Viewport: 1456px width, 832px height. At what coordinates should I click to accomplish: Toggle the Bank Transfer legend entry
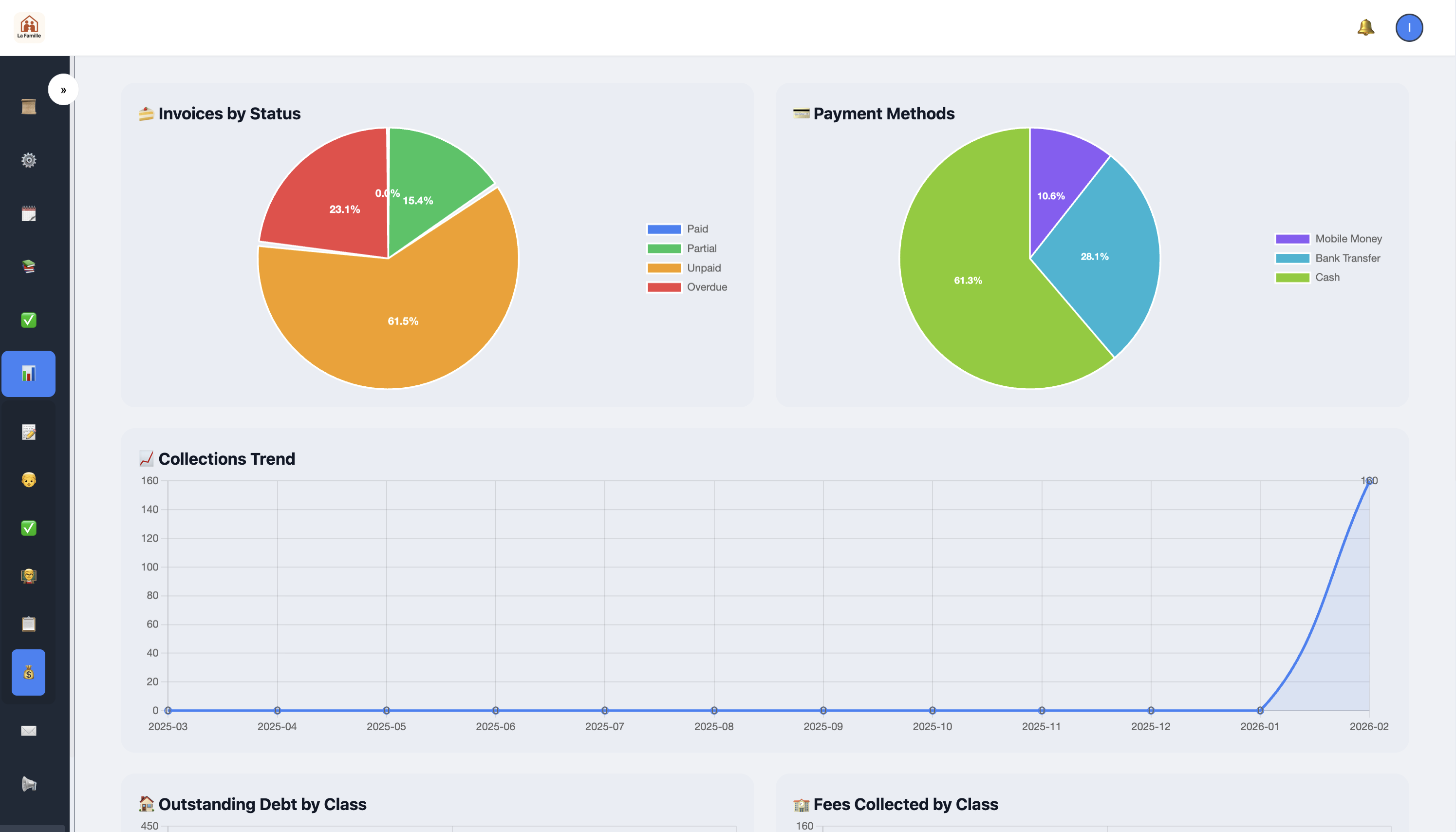pyautogui.click(x=1327, y=258)
